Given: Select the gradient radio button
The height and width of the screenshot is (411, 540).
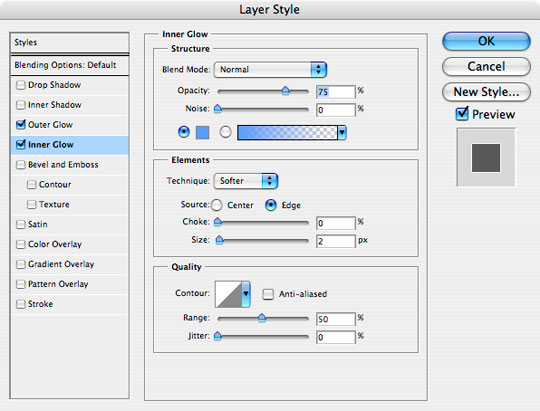Looking at the screenshot, I should [225, 132].
